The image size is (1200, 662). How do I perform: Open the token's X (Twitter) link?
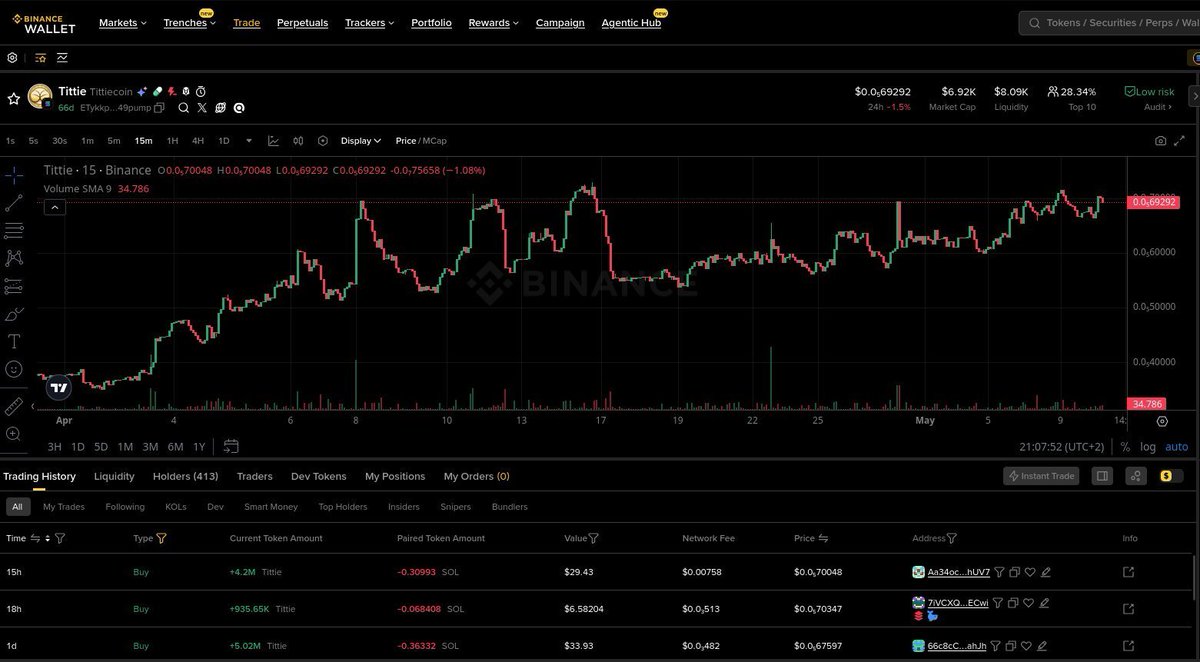[202, 108]
